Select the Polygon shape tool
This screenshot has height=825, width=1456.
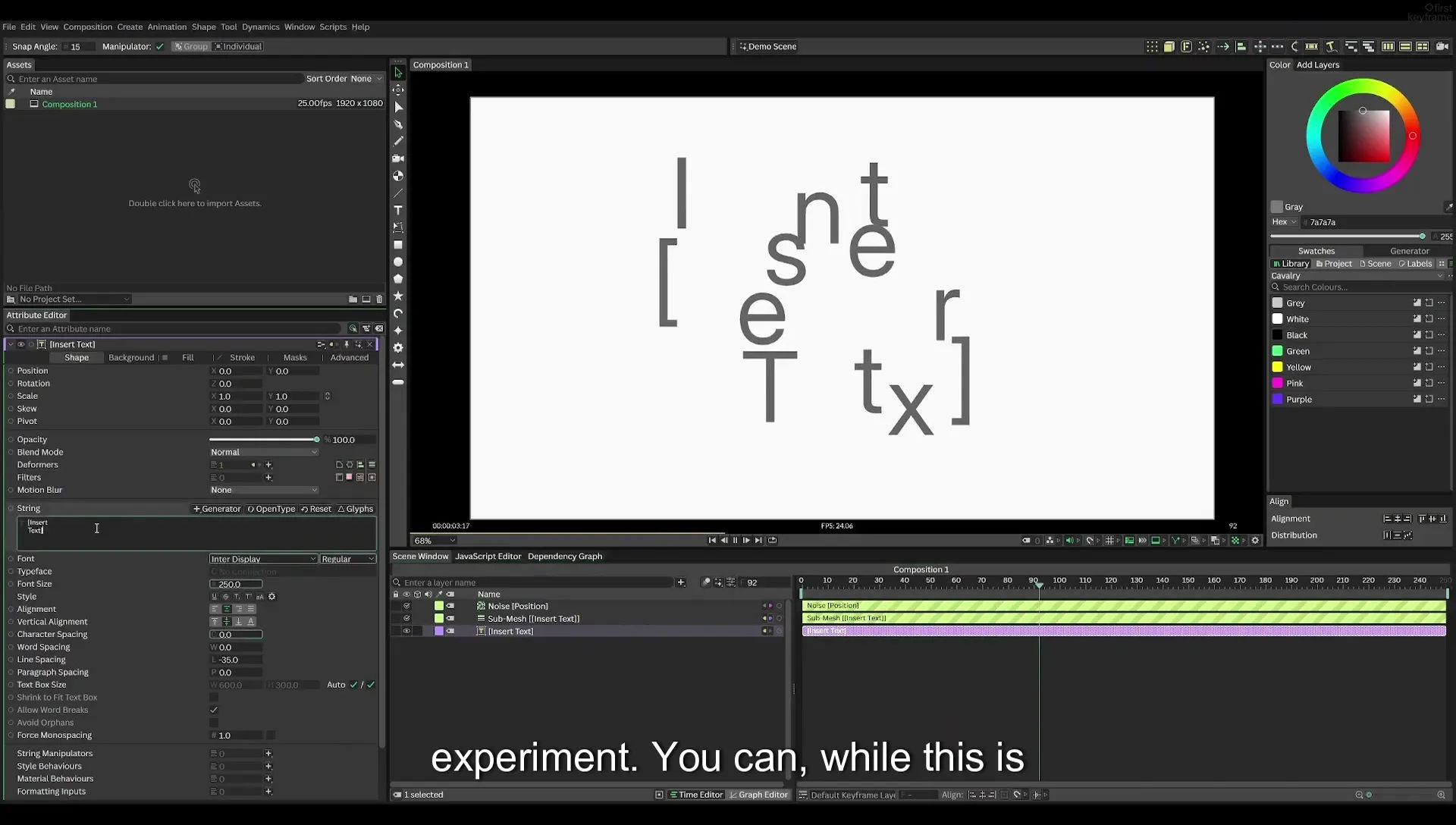[x=398, y=279]
